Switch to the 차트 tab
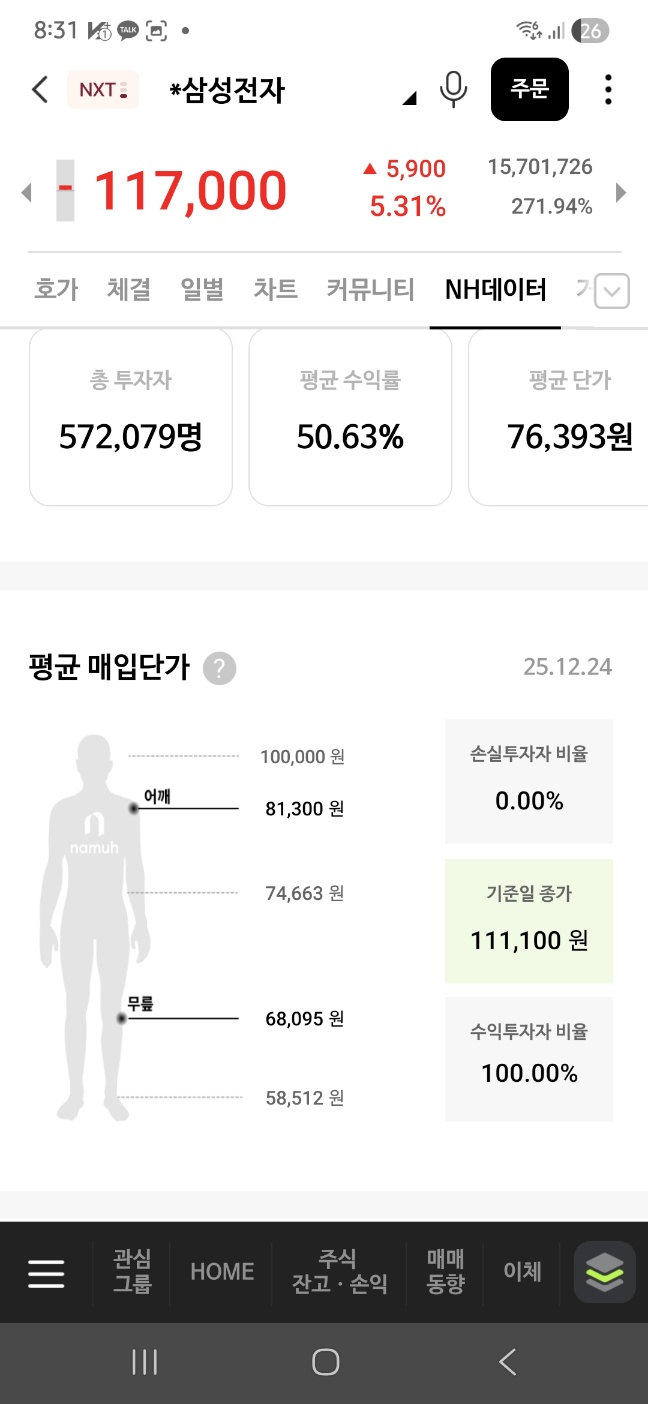This screenshot has width=648, height=1404. (x=275, y=290)
